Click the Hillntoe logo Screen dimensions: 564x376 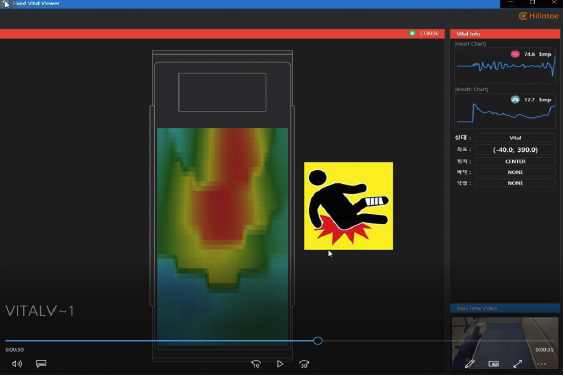[x=538, y=16]
